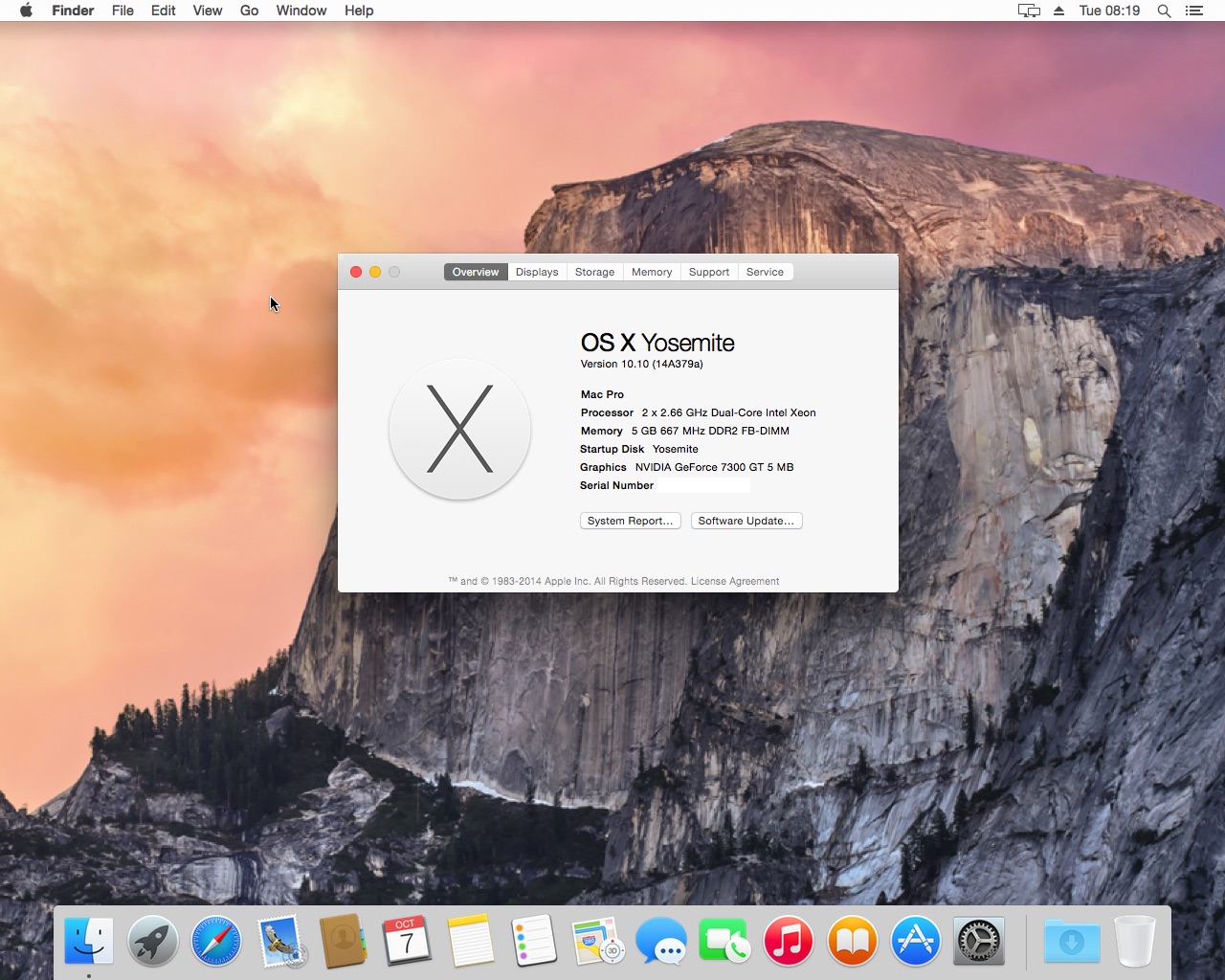Click the eject icon in menu bar
This screenshot has height=980, width=1225.
pos(1058,11)
